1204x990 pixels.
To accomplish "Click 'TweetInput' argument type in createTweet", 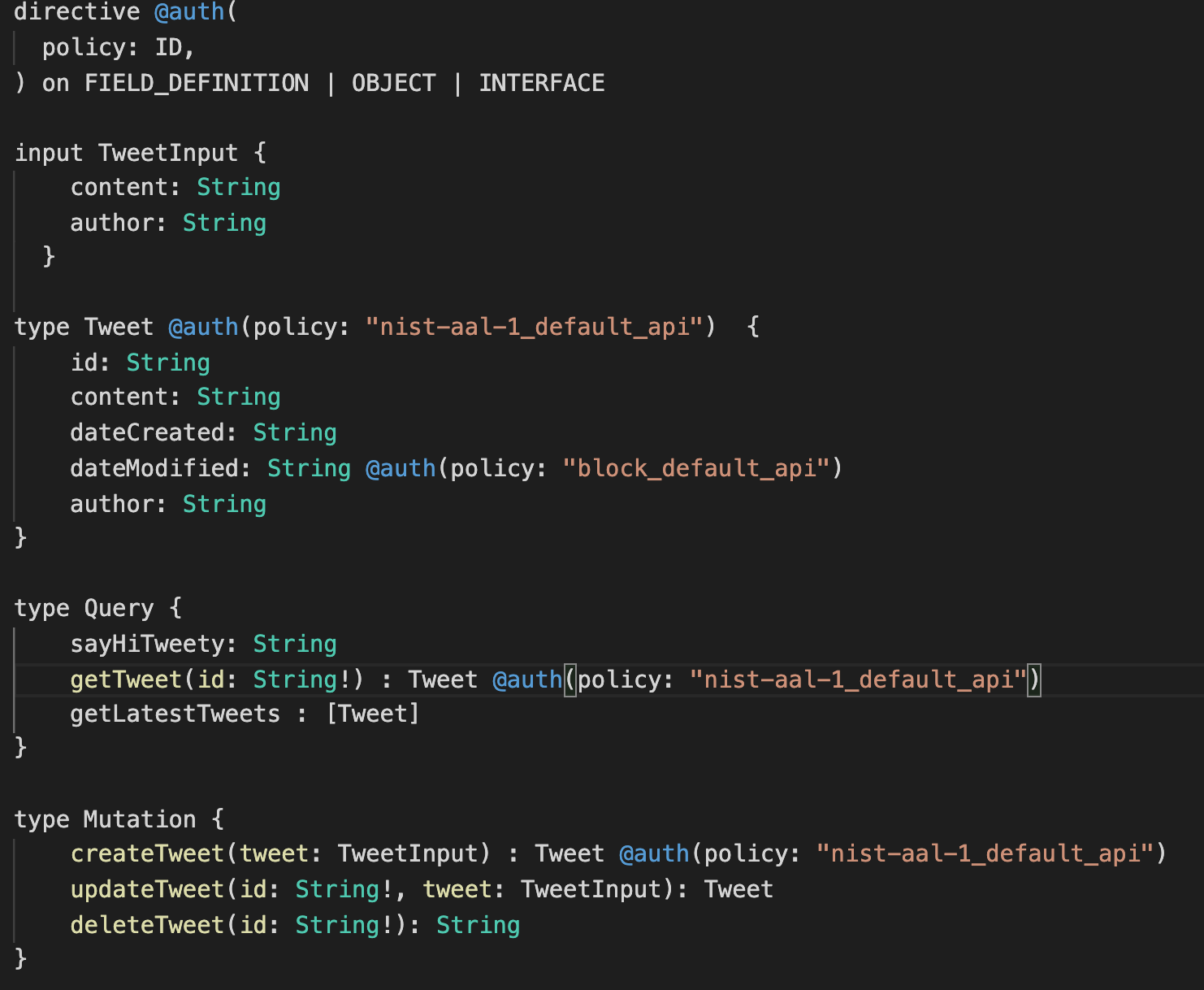I will [x=408, y=853].
